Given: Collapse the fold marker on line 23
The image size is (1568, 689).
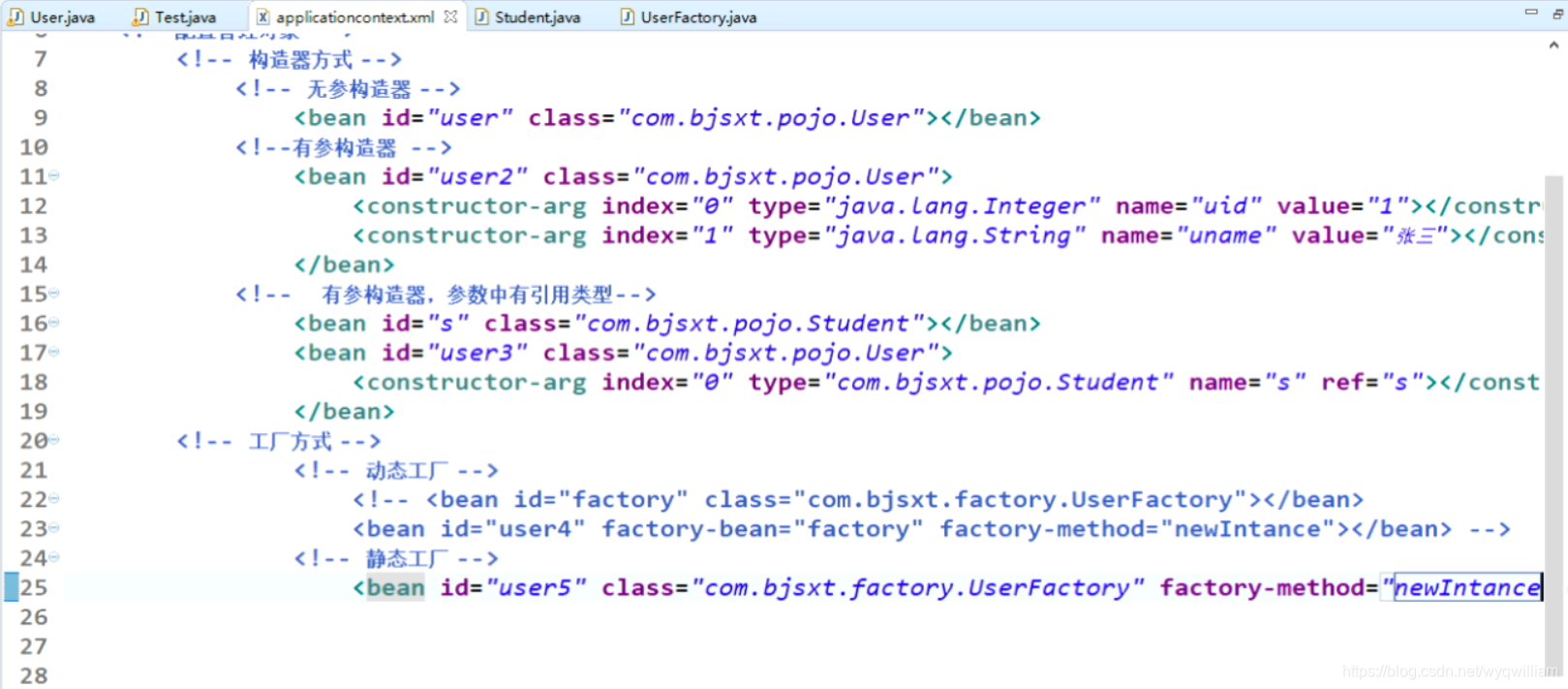Looking at the screenshot, I should pyautogui.click(x=54, y=527).
